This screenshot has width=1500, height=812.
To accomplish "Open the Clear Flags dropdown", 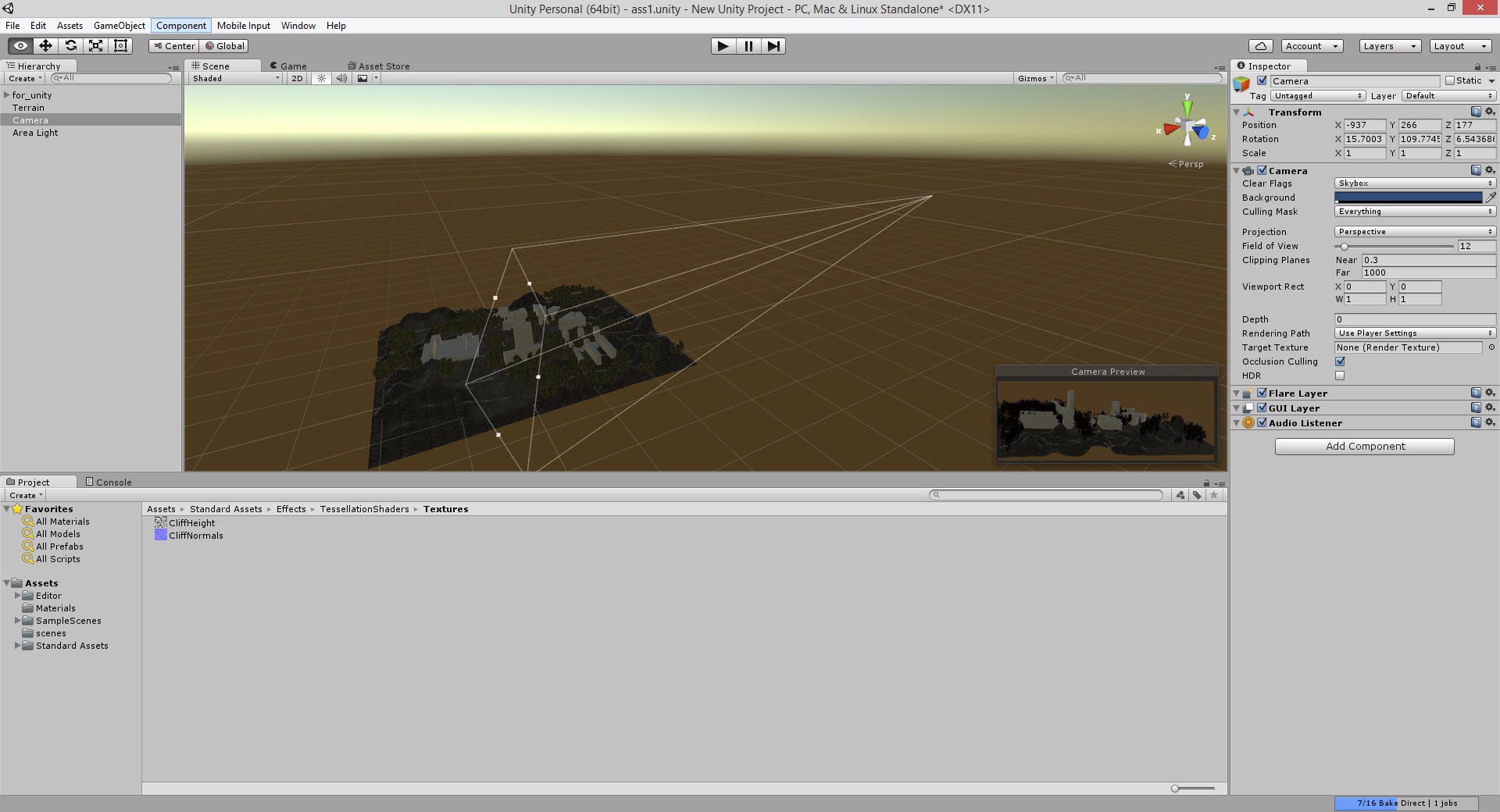I will (x=1414, y=183).
